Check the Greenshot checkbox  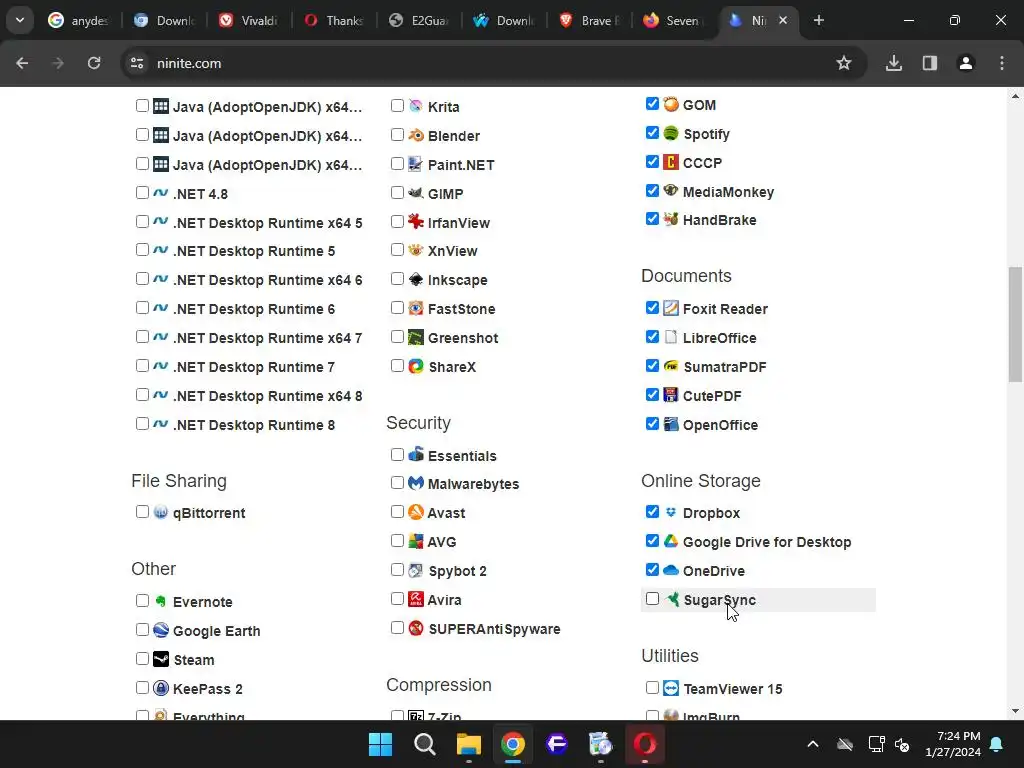point(397,337)
